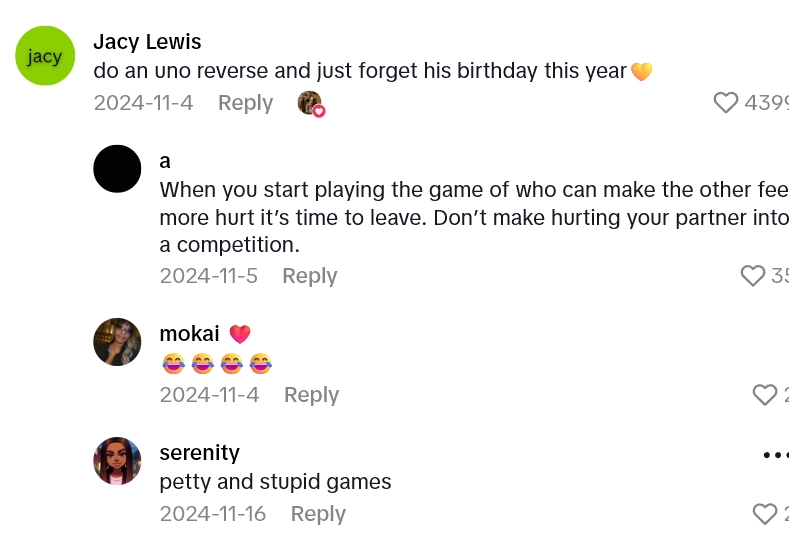View serenity's cartoon avatar profile
The height and width of the screenshot is (546, 789).
[117, 461]
